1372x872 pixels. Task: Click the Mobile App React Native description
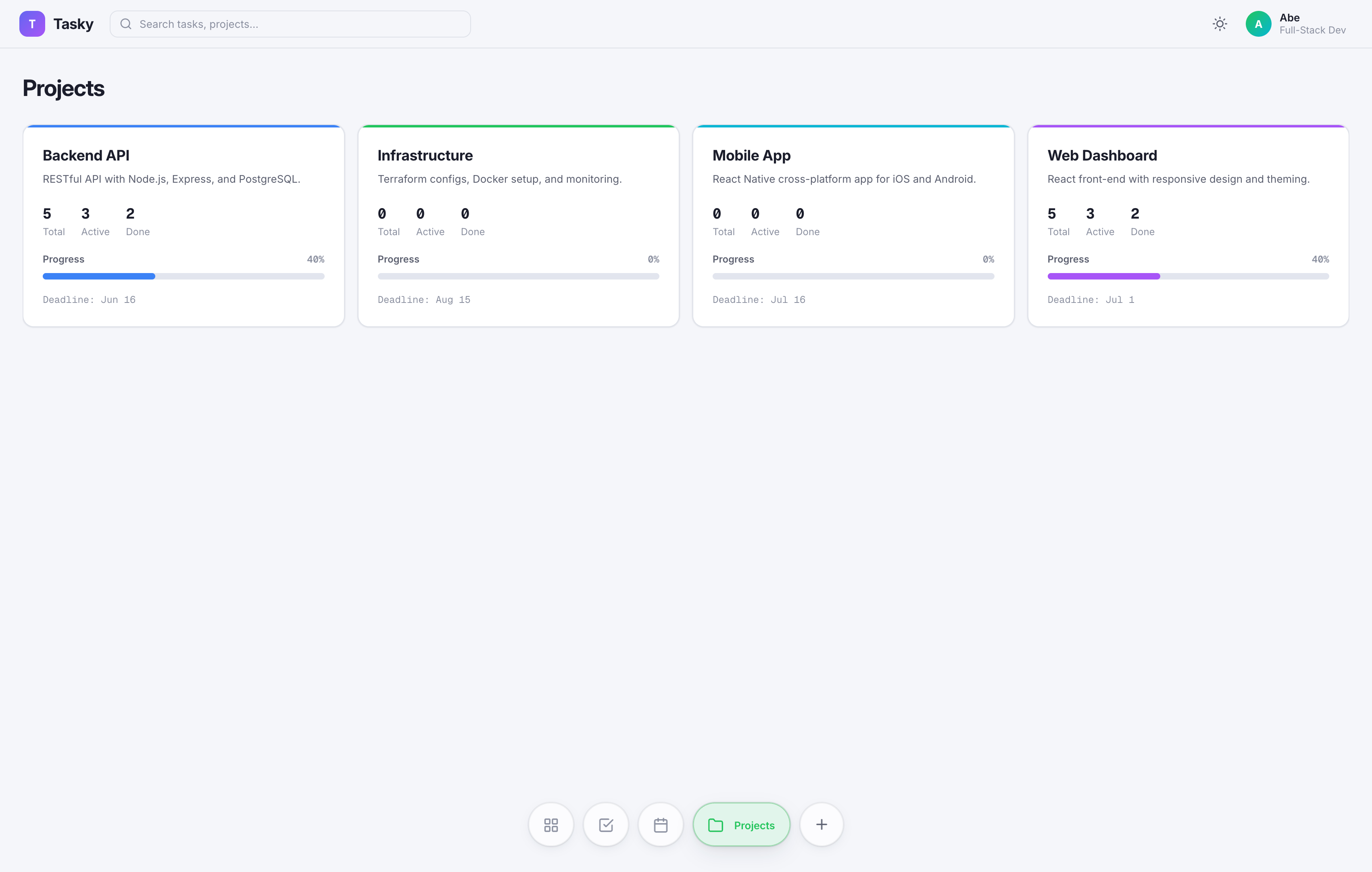844,179
